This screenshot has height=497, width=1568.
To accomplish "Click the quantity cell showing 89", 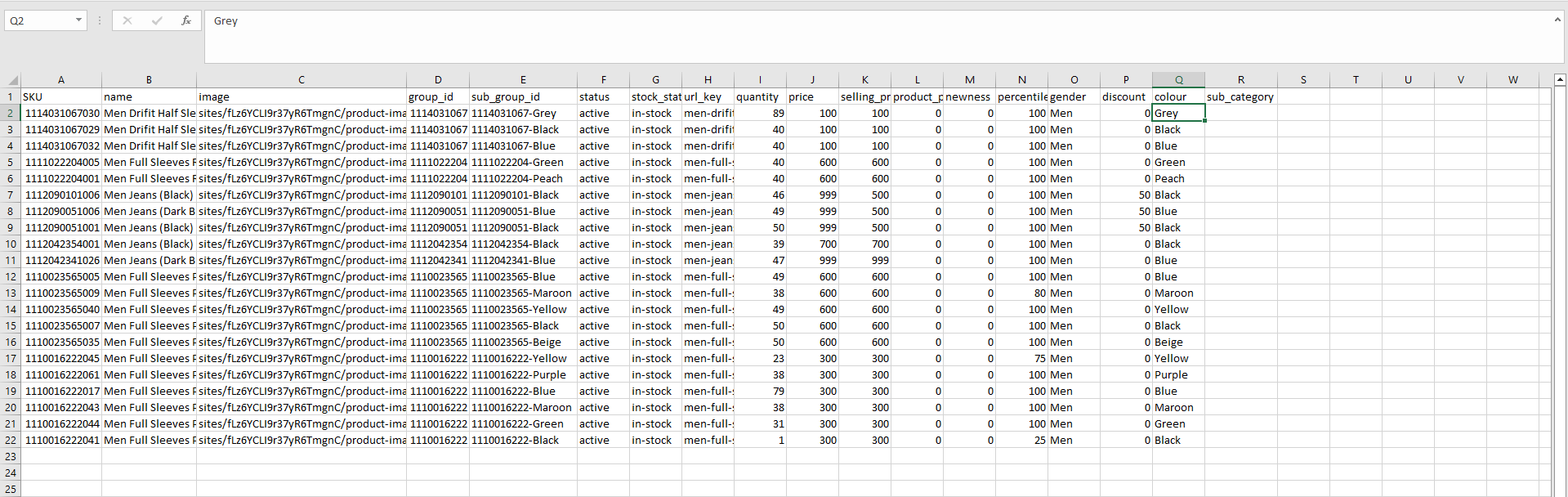I will 760,114.
